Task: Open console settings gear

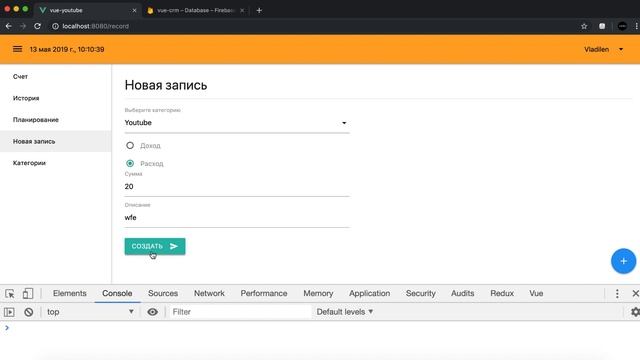Action: pyautogui.click(x=635, y=312)
